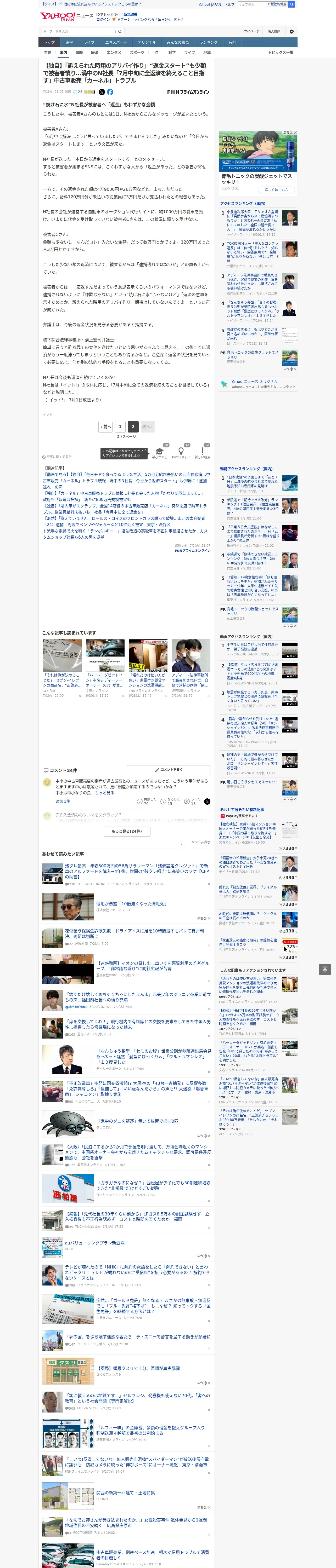The width and height of the screenshot is (336, 1568).
Task: Open the 育毛トニック banner ad image
Action: pyautogui.click(x=259, y=152)
